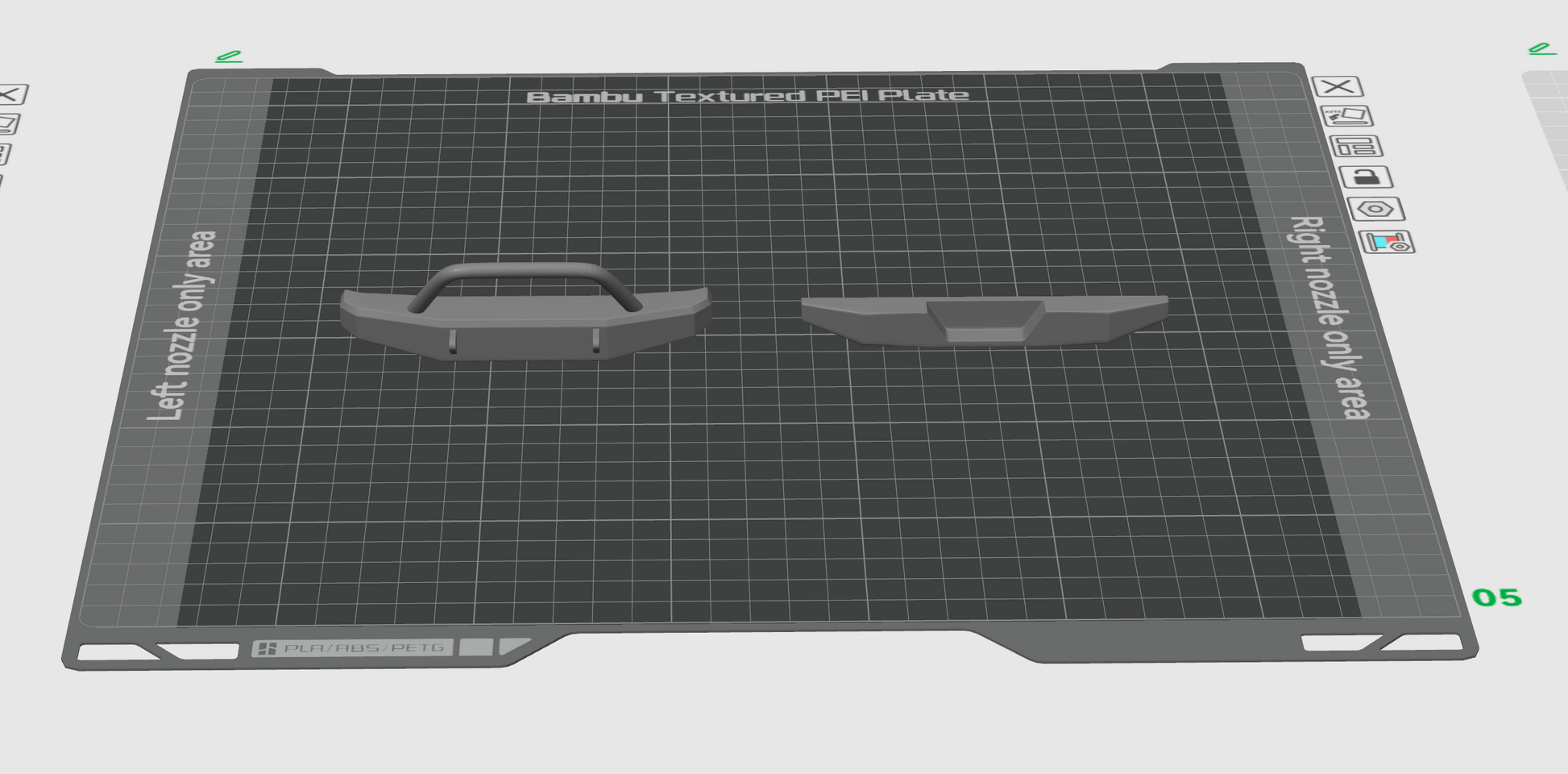The width and height of the screenshot is (1568, 774).
Task: Select the rear bumper model on plate
Action: (x=985, y=321)
